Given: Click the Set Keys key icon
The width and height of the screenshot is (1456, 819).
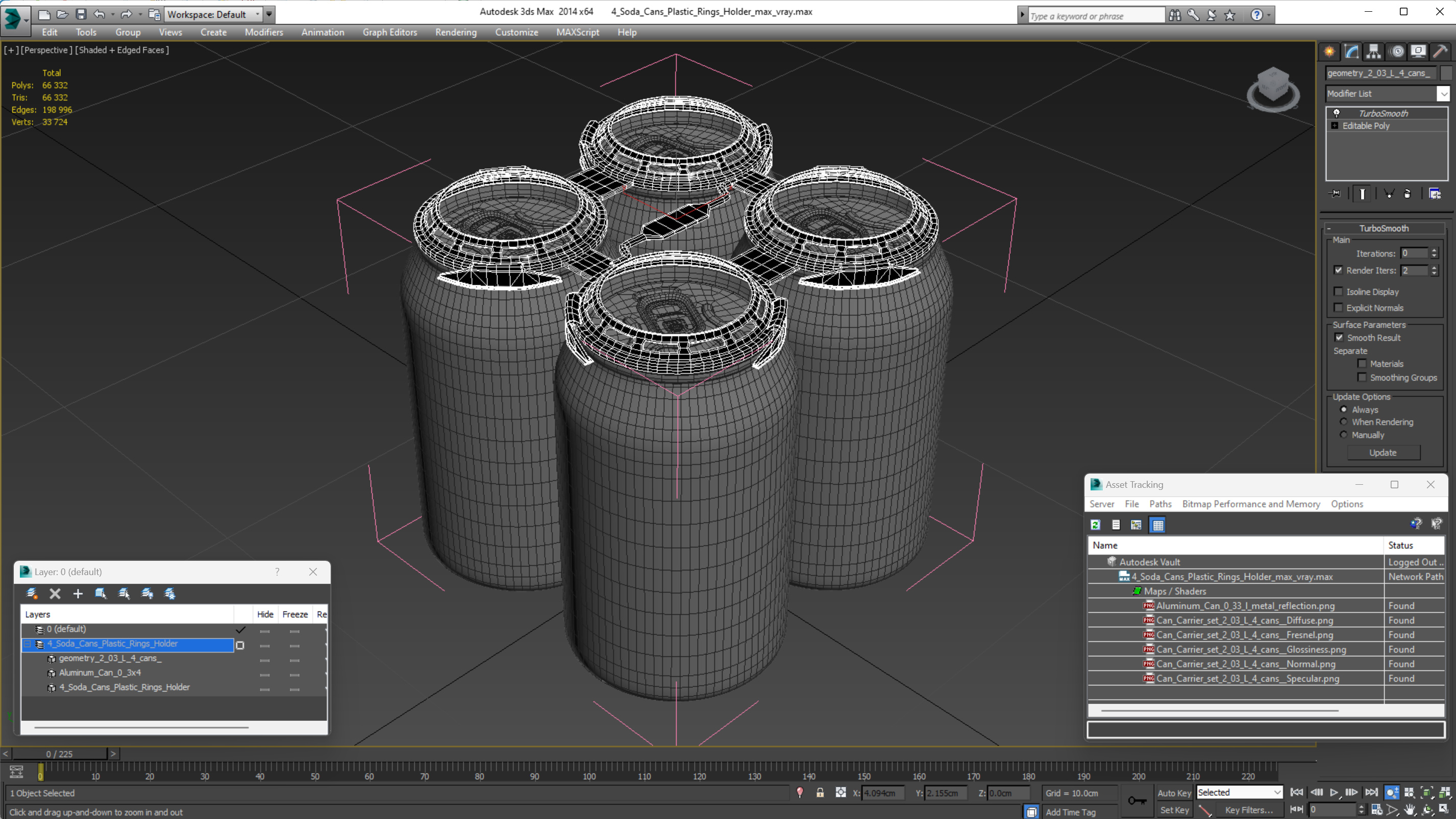Looking at the screenshot, I should (x=1137, y=800).
